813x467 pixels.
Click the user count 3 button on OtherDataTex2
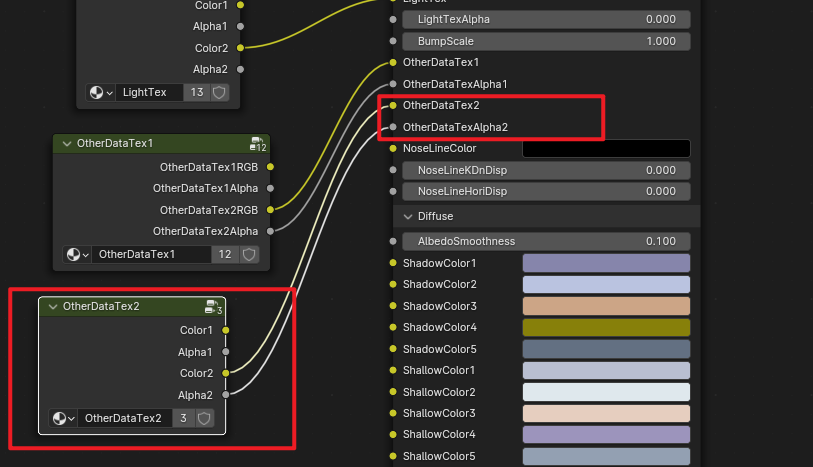[x=183, y=418]
